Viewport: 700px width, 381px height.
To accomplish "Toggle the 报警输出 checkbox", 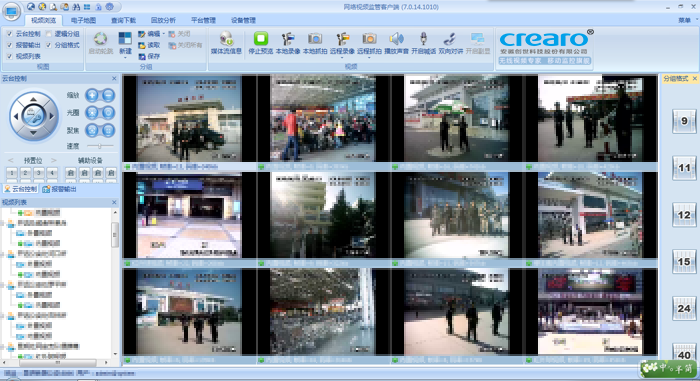I will point(9,45).
